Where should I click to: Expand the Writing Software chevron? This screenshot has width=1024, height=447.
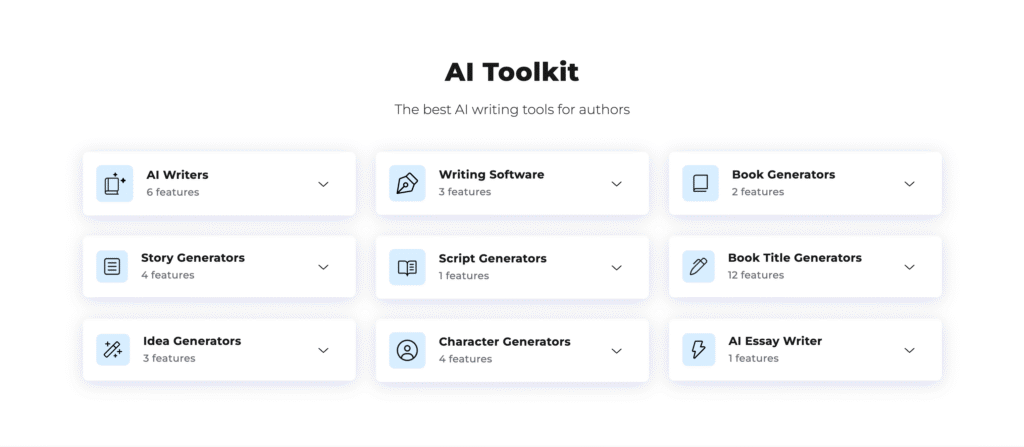tap(616, 184)
